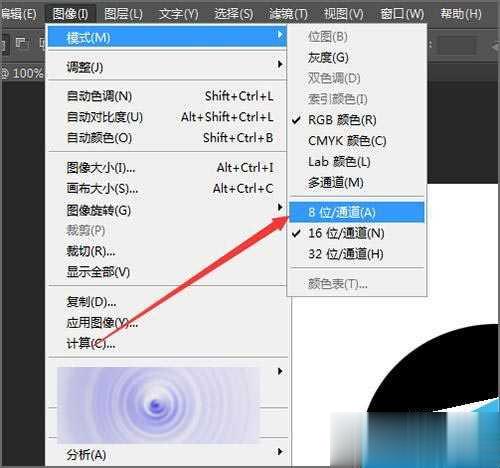Choose 自动色调(N) command
This screenshot has height=468, width=500.
167,96
